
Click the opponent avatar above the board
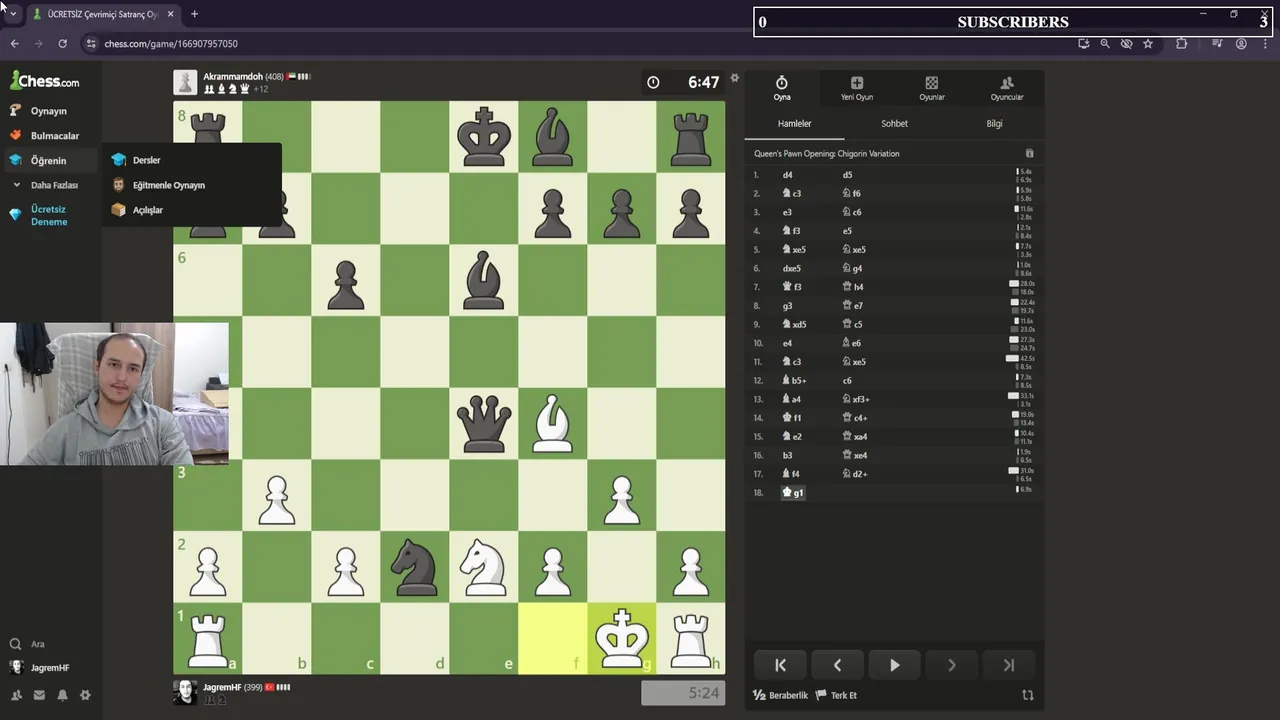[185, 82]
